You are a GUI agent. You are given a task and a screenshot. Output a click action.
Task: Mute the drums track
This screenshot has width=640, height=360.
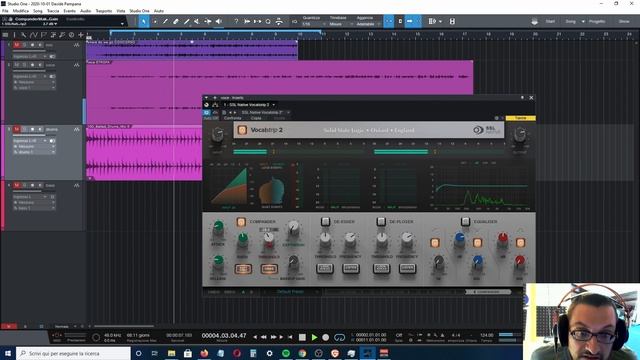pyautogui.click(x=16, y=129)
